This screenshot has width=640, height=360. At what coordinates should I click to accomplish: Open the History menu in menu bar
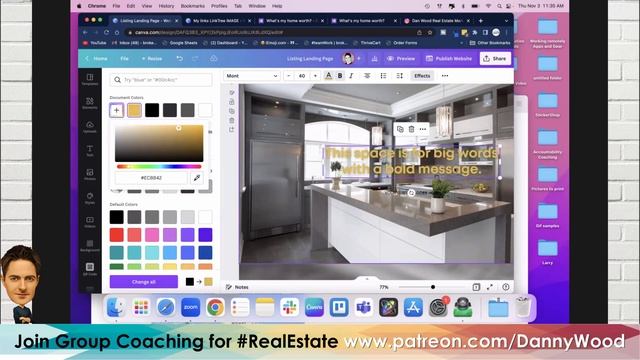tap(166, 6)
